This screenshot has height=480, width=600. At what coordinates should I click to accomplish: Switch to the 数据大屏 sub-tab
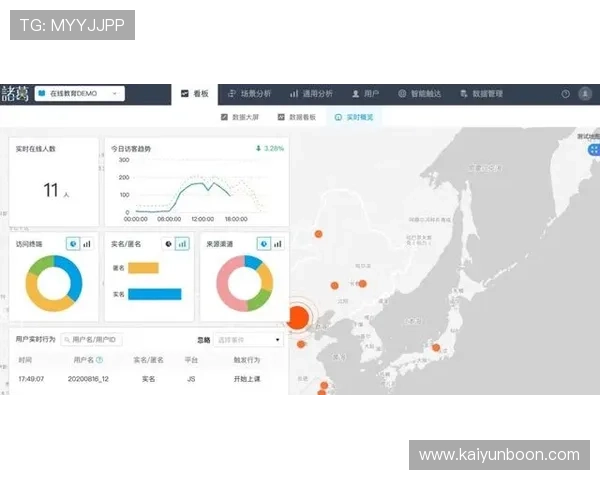click(240, 117)
